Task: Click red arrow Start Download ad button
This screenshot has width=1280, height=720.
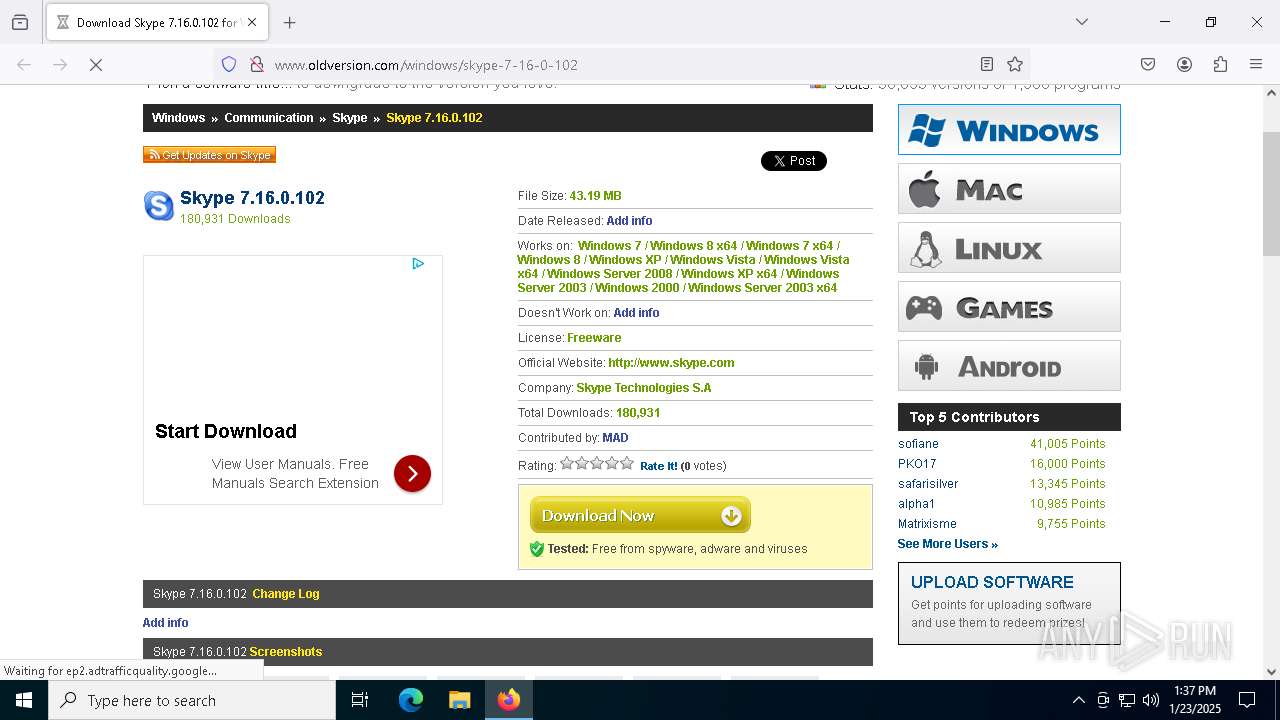Action: click(x=412, y=474)
